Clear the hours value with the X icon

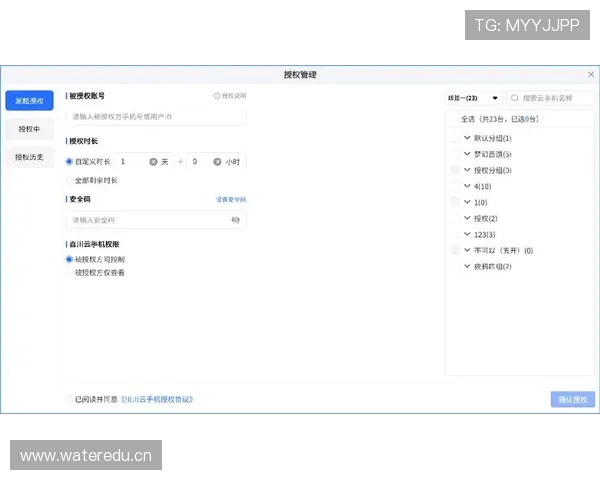pos(217,162)
